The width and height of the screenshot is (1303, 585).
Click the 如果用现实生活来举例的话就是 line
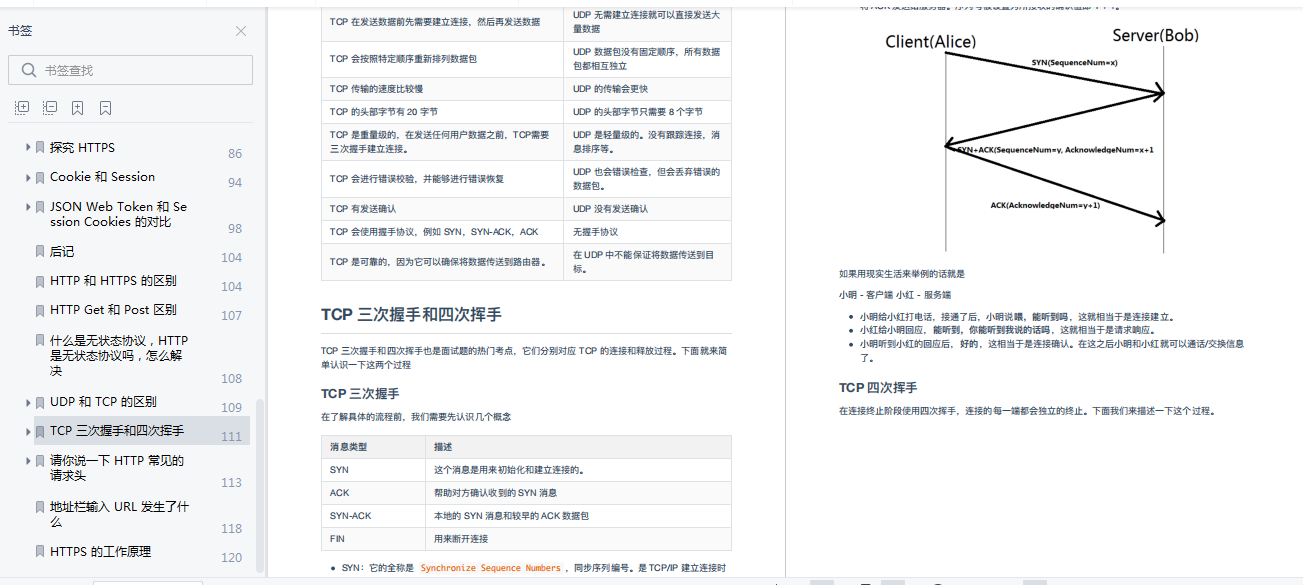point(902,274)
